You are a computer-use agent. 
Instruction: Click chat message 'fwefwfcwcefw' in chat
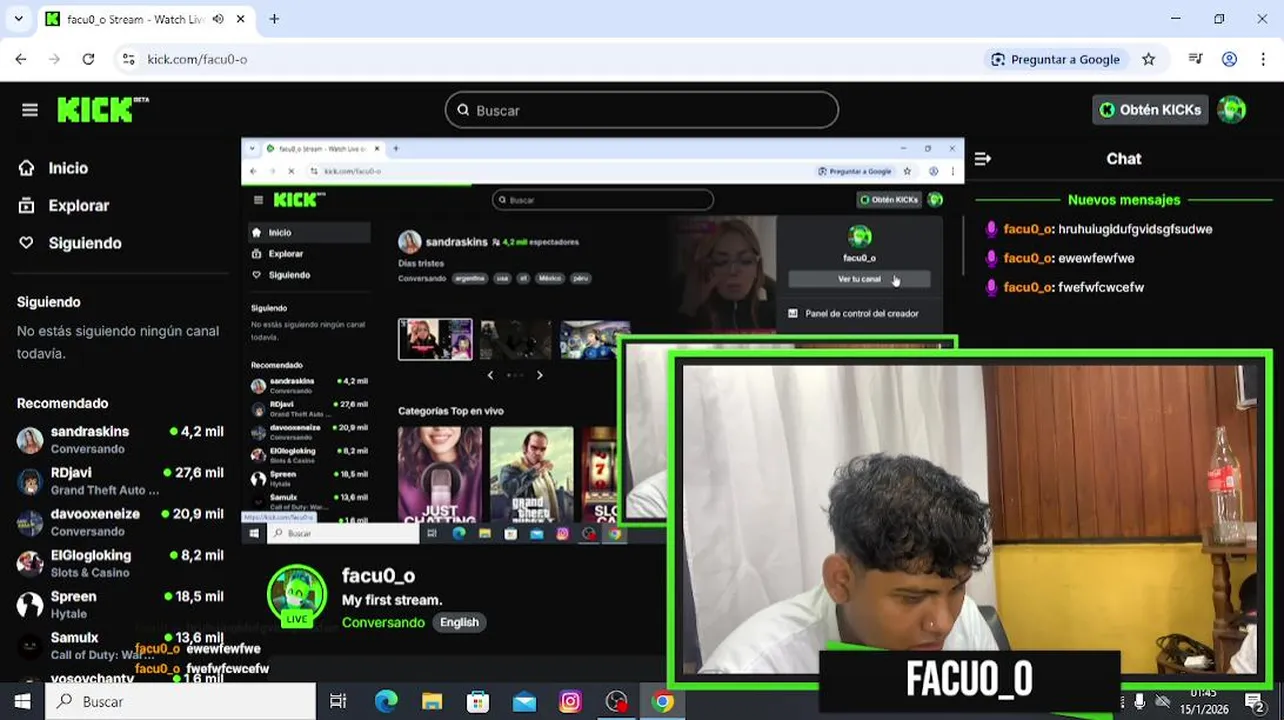coord(1101,287)
